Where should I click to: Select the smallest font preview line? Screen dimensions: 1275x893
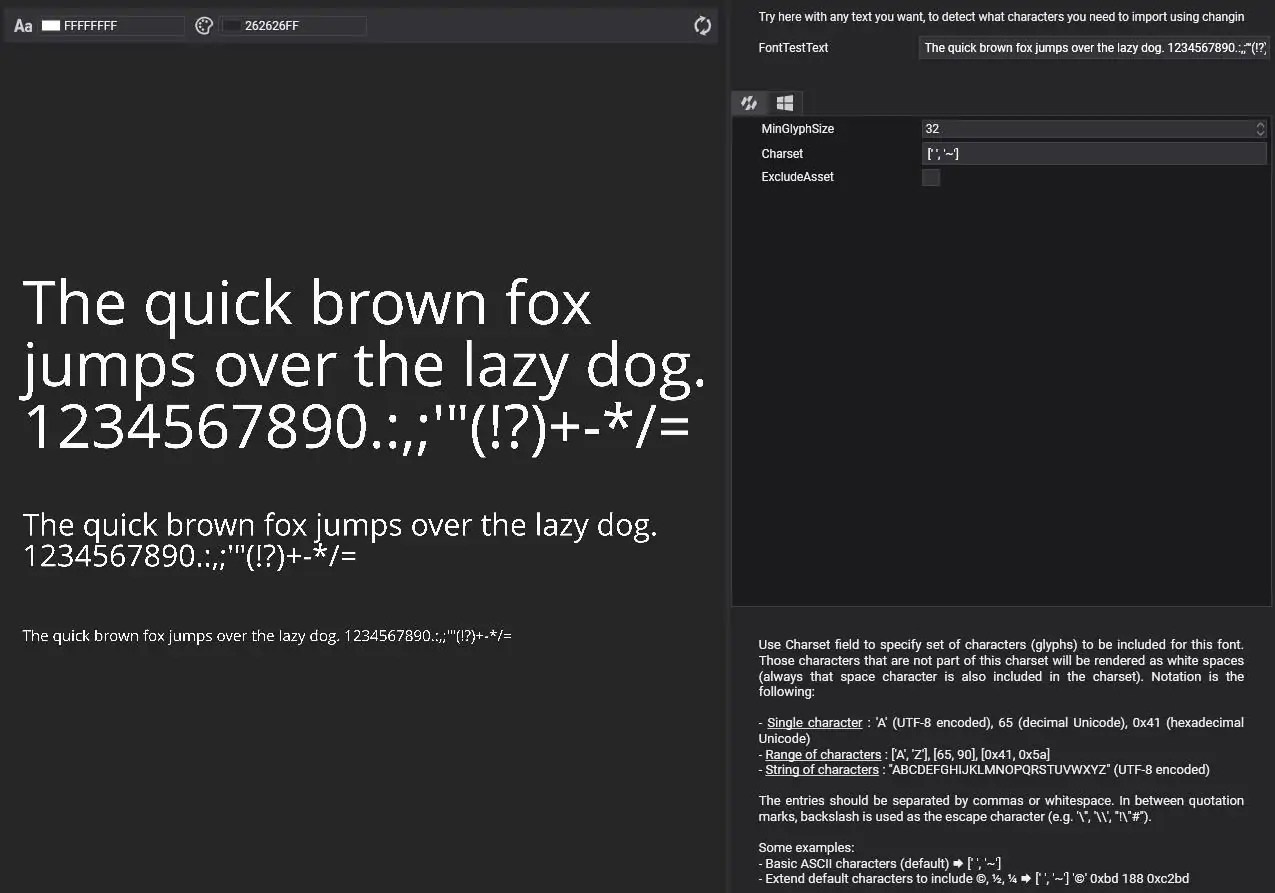pos(266,635)
